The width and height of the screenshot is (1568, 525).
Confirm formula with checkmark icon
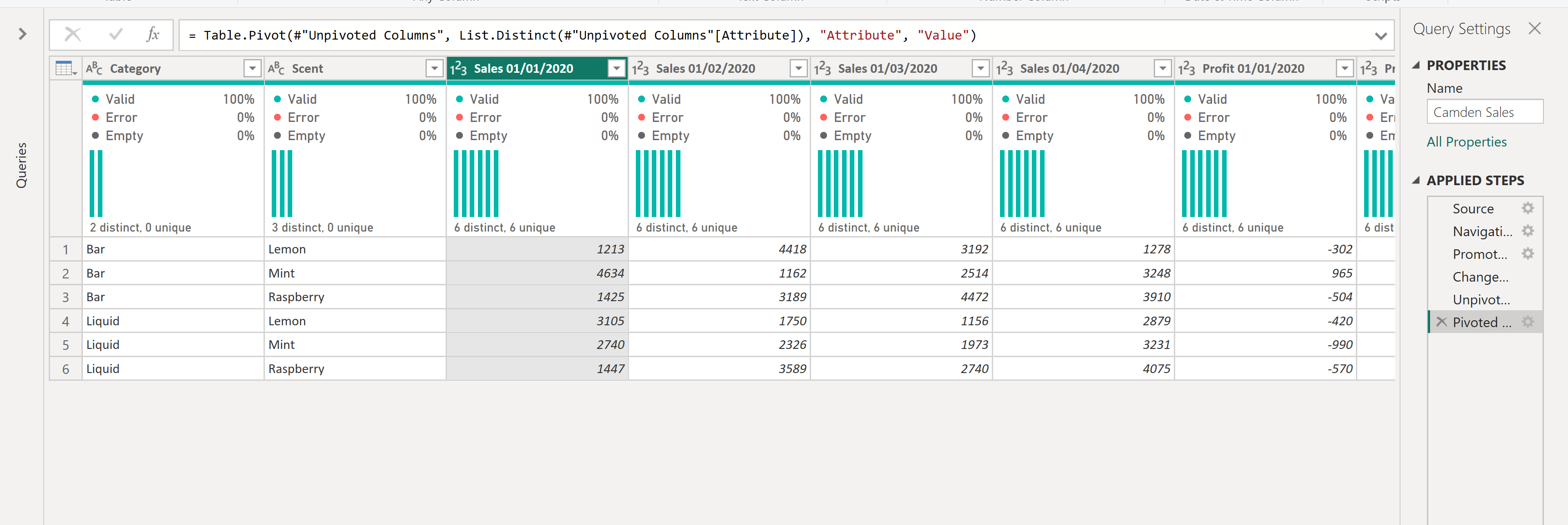pyautogui.click(x=115, y=35)
